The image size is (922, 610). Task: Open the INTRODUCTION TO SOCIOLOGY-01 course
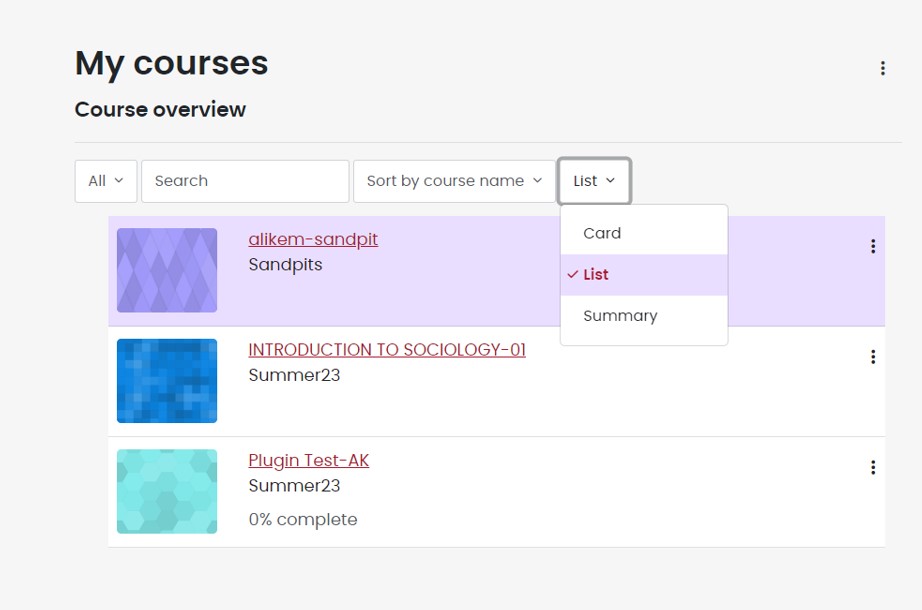point(387,349)
